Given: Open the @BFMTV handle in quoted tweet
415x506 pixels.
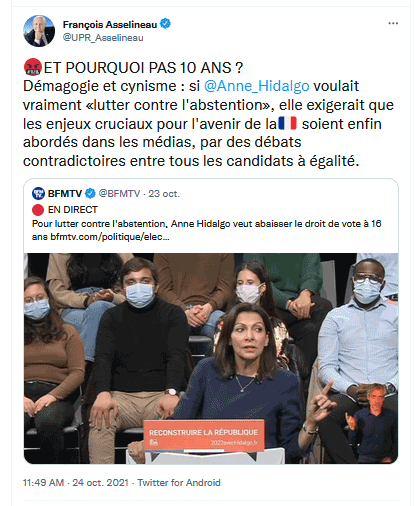Looking at the screenshot, I should pos(119,194).
